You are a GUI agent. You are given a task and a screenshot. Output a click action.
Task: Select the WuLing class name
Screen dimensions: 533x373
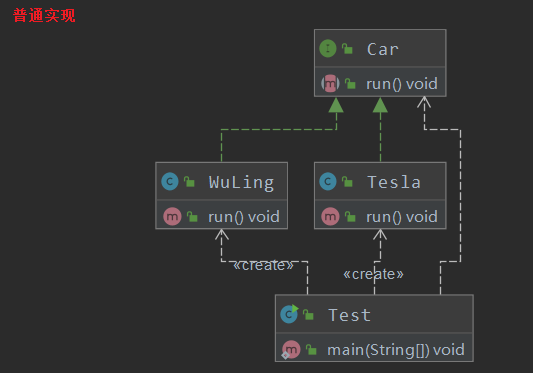(241, 183)
